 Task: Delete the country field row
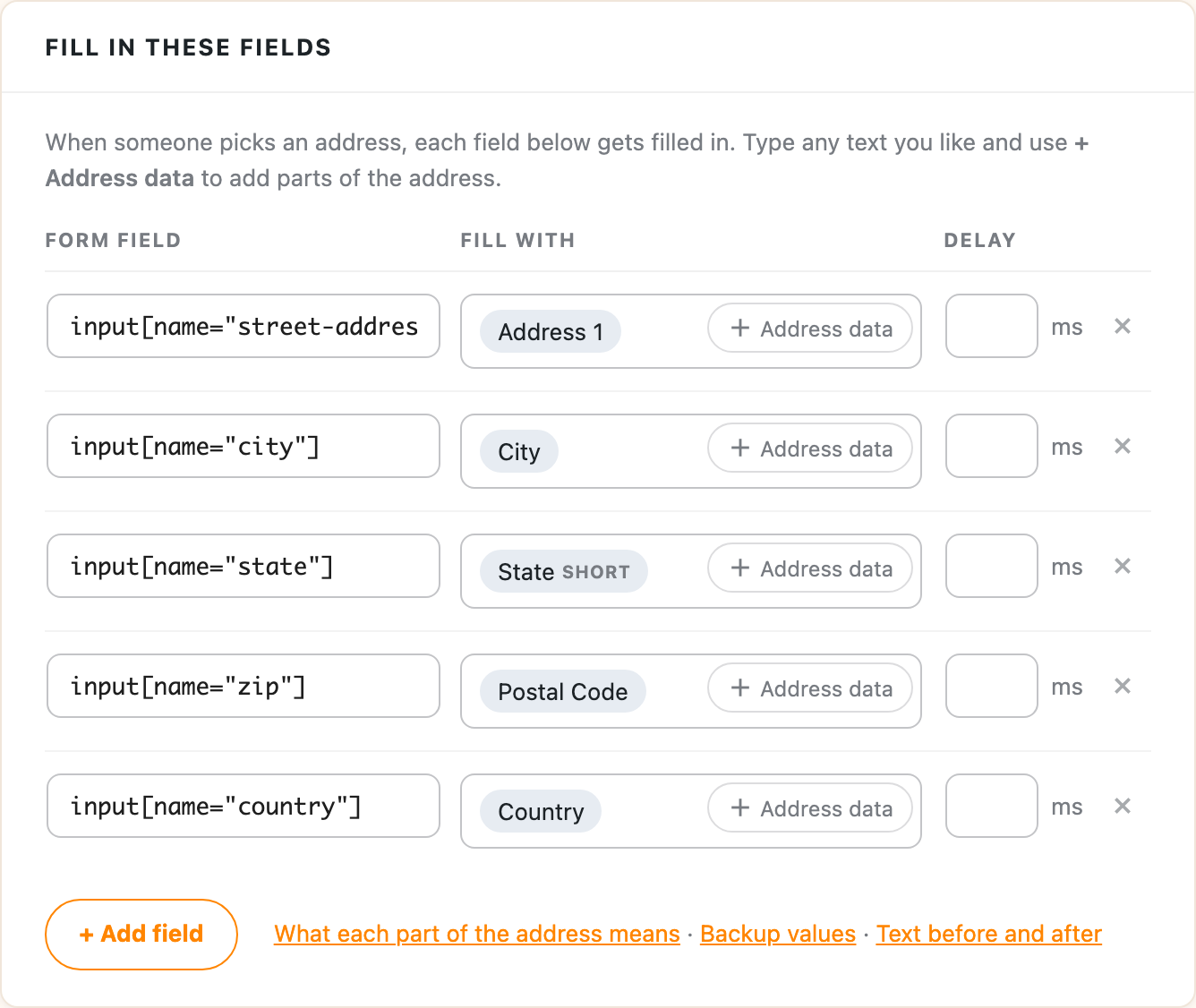1123,807
